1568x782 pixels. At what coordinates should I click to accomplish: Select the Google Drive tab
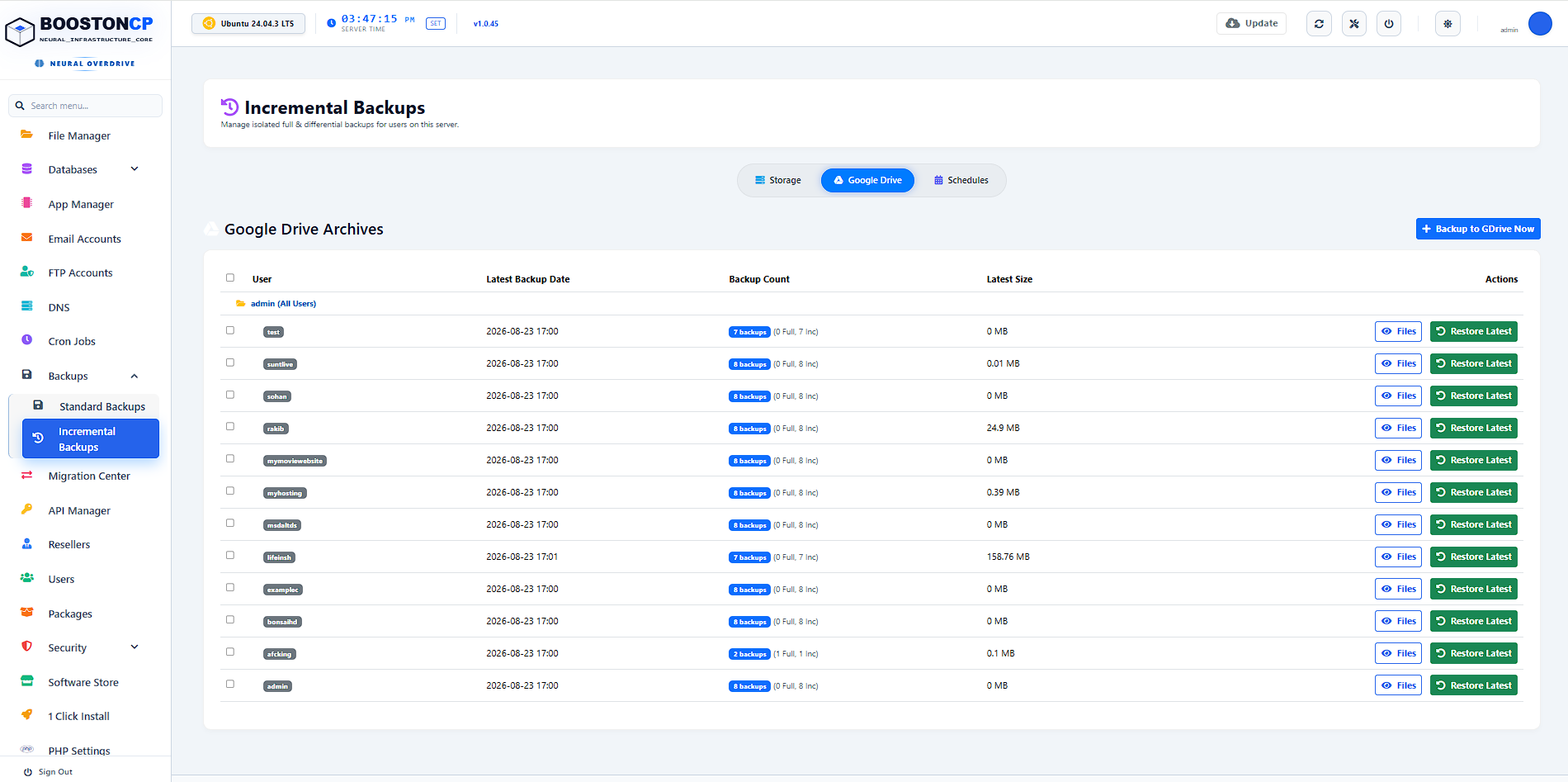tap(867, 180)
